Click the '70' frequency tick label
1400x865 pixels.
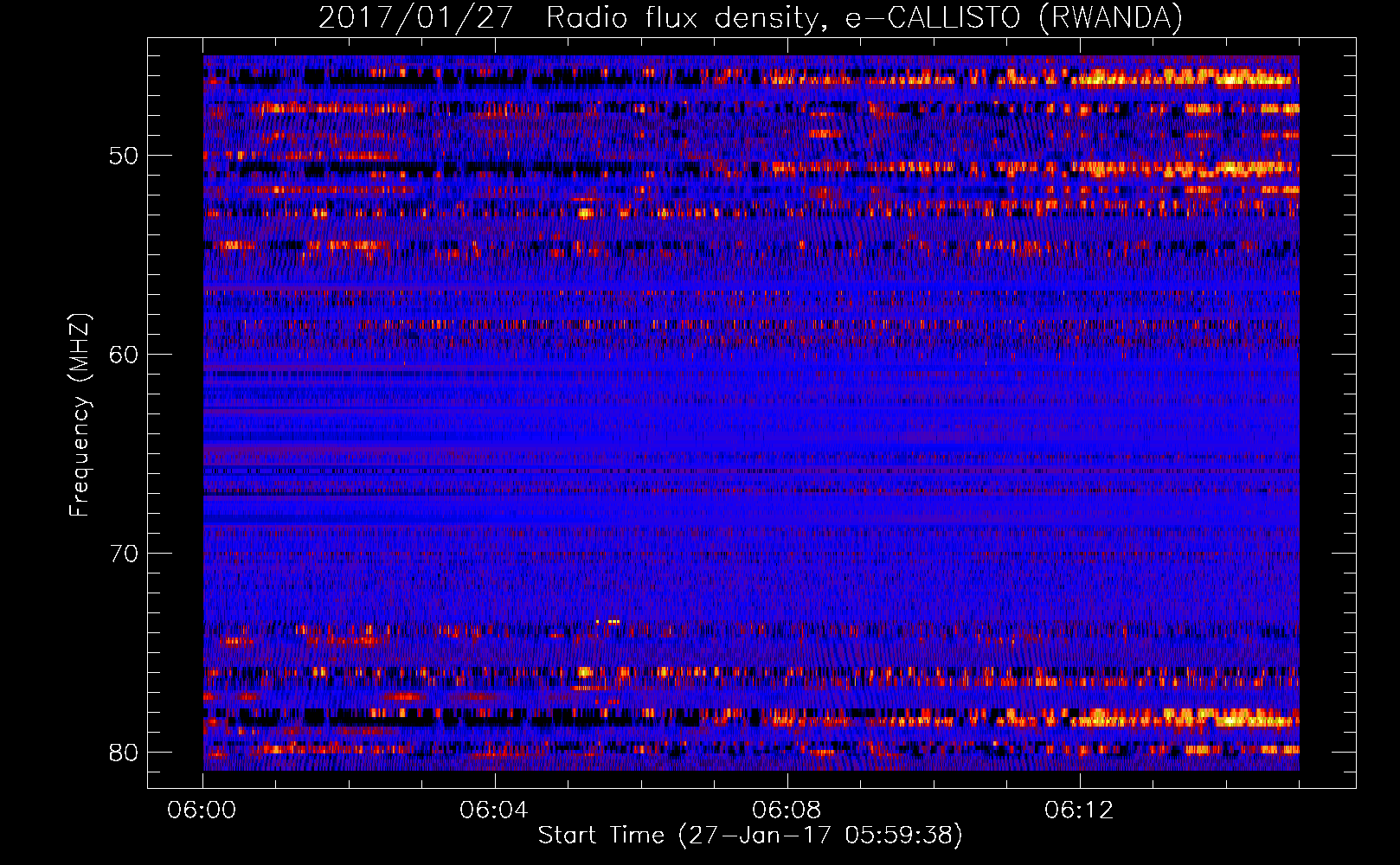[124, 554]
